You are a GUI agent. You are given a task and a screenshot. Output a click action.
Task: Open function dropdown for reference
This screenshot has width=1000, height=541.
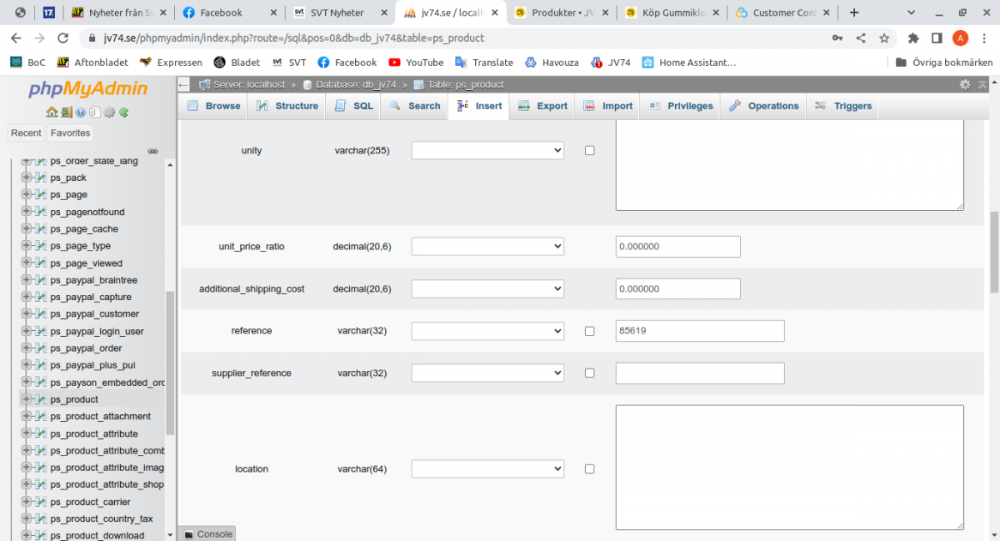click(x=488, y=331)
